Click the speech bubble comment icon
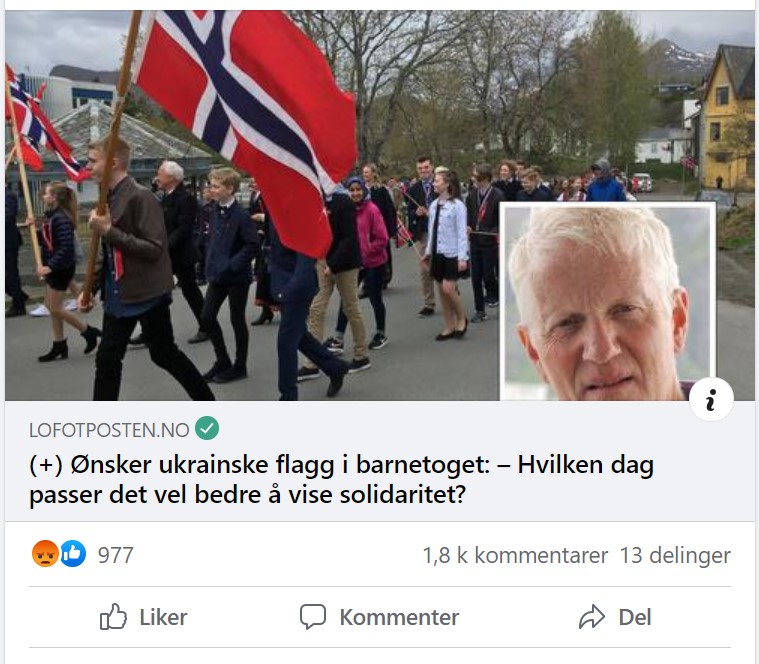Screen dimensions: 759x664 [x=313, y=617]
